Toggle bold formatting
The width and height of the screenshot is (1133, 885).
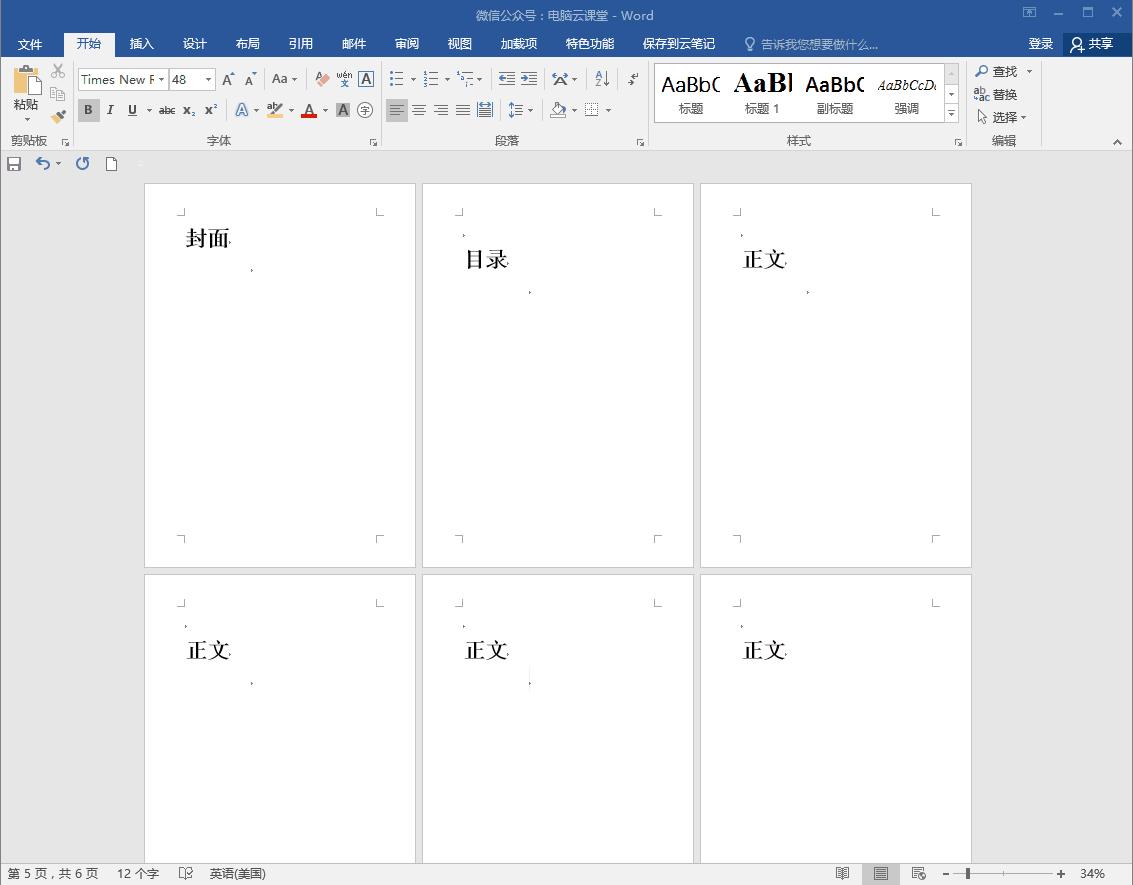click(x=88, y=109)
